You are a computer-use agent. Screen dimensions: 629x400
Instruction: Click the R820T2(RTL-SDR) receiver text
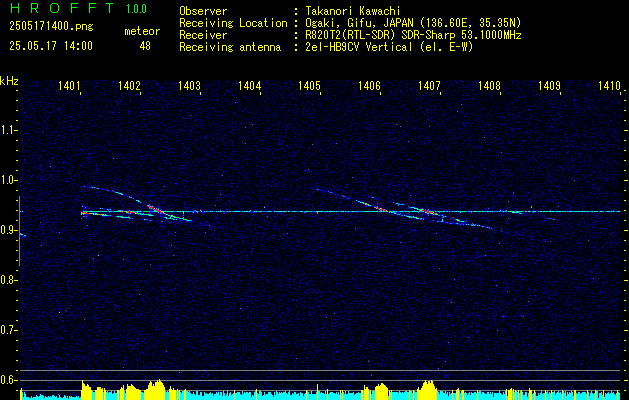pyautogui.click(x=413, y=35)
